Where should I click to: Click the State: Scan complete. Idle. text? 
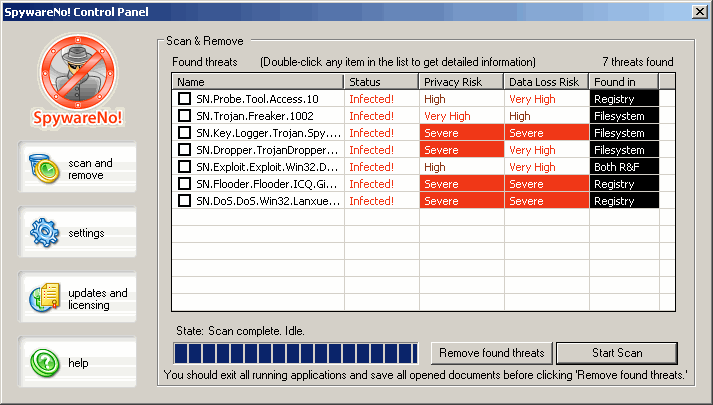pyautogui.click(x=240, y=331)
